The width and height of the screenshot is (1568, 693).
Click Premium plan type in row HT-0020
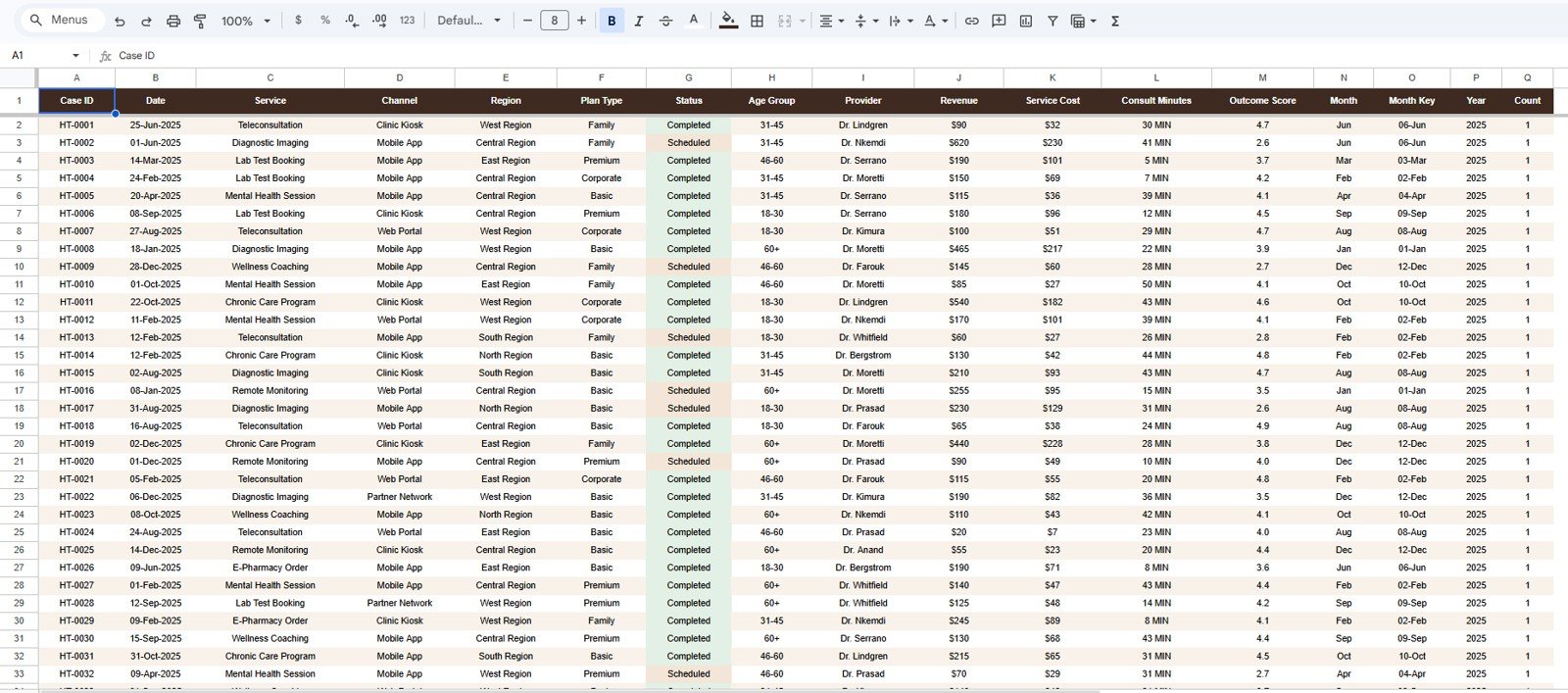[602, 462]
